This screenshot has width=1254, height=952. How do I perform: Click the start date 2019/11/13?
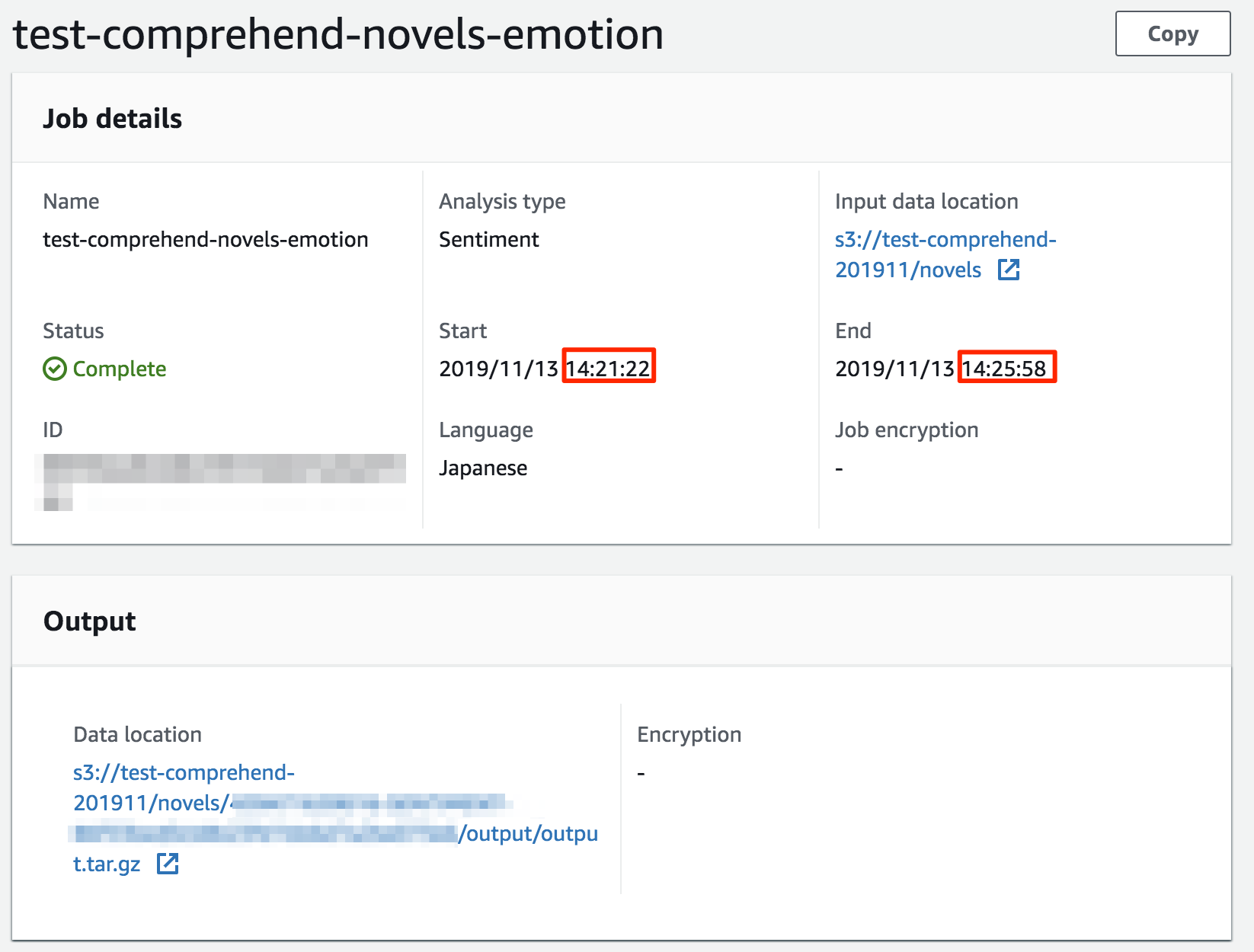(499, 369)
